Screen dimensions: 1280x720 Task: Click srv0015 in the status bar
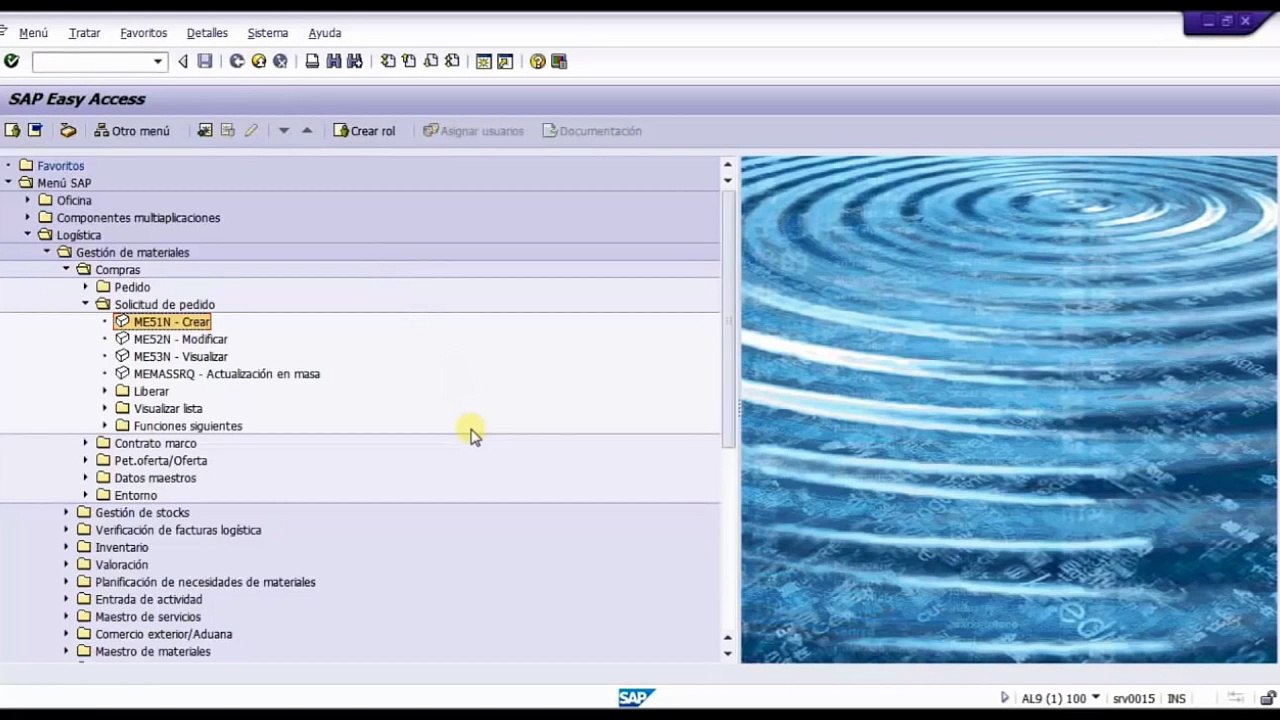1133,698
